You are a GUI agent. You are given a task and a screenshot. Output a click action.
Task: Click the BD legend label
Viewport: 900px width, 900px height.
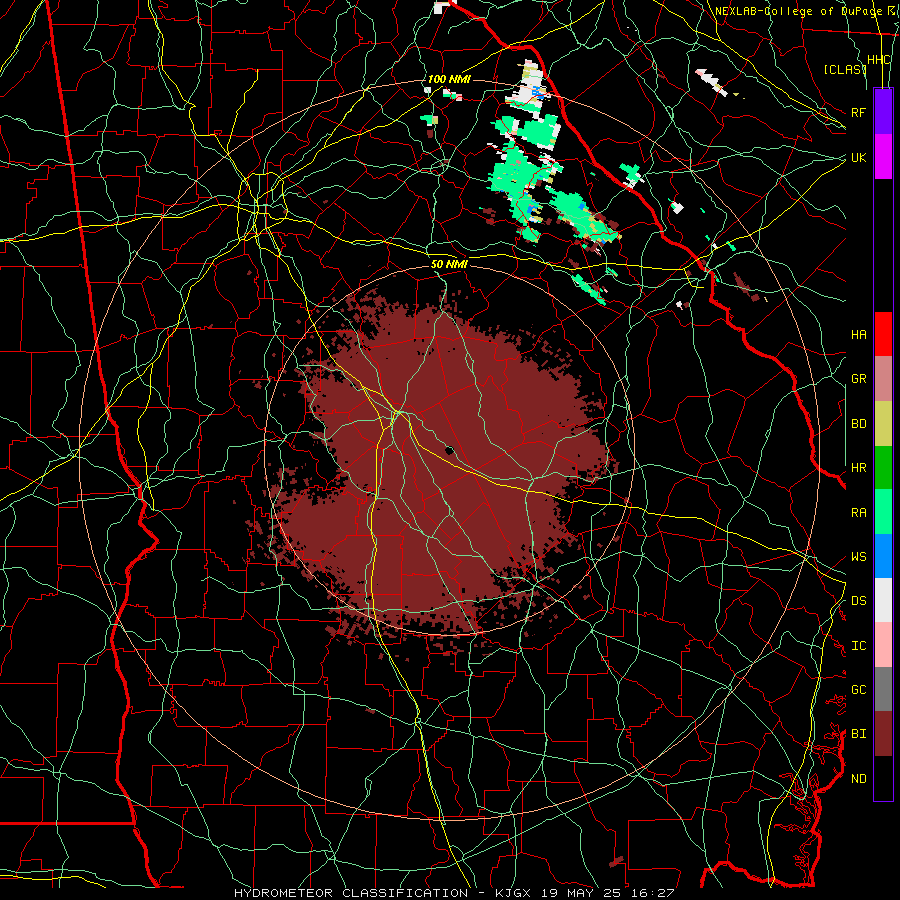pyautogui.click(x=858, y=424)
